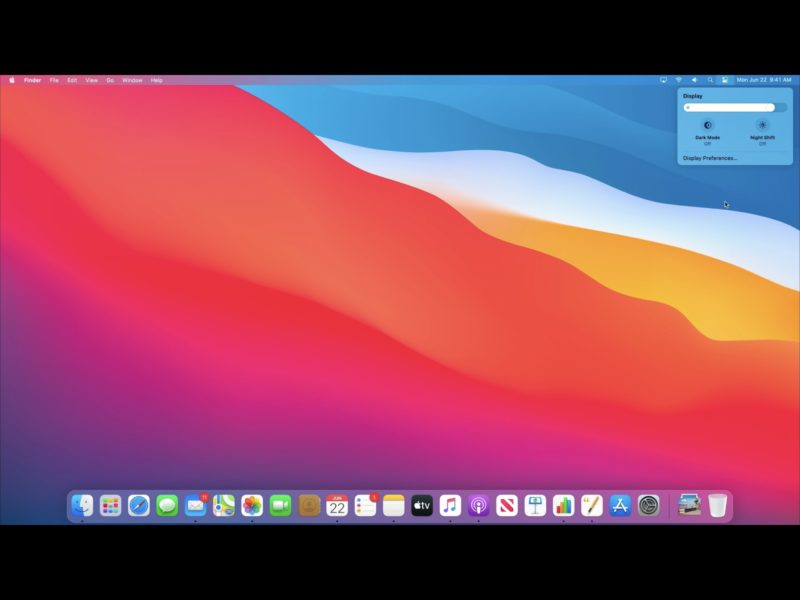This screenshot has width=800, height=600.
Task: Open the Notes app in the Dock
Action: 393,506
